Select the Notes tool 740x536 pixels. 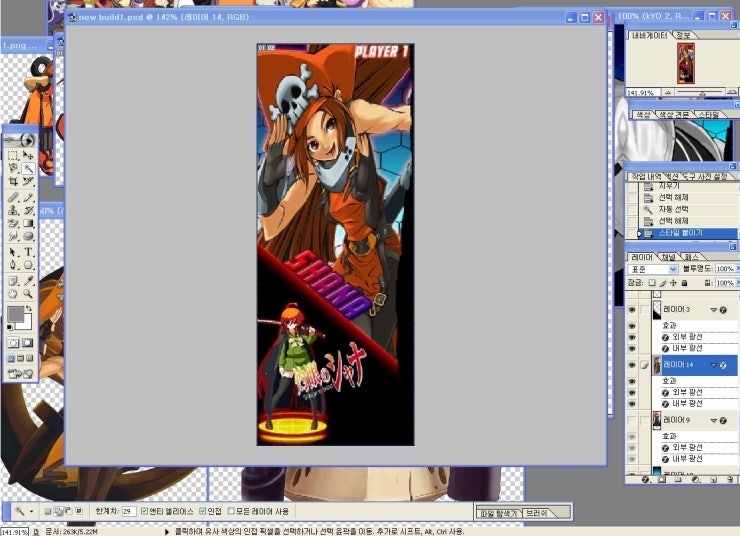point(13,281)
